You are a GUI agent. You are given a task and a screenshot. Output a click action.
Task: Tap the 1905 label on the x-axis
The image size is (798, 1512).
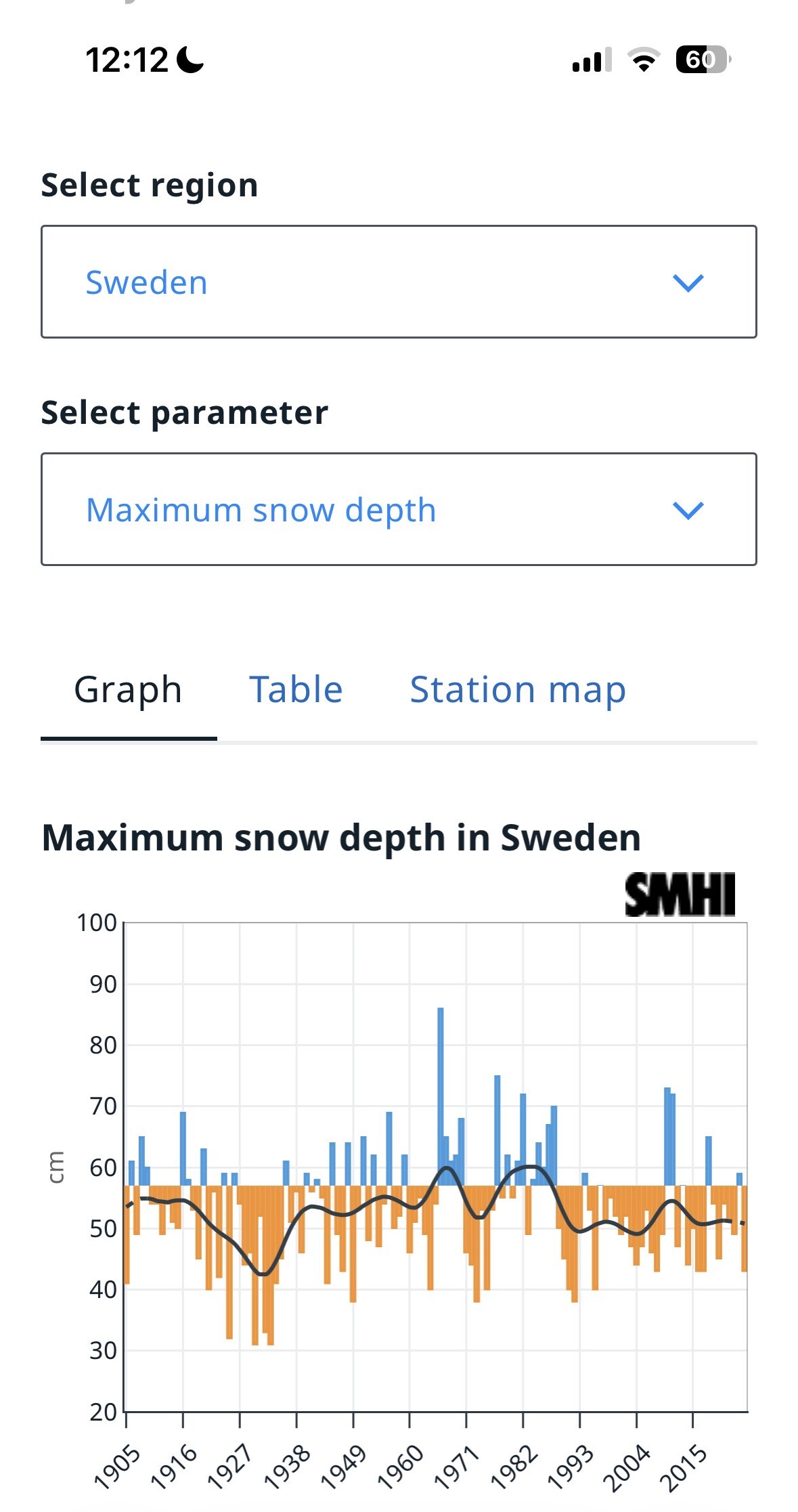(118, 1467)
